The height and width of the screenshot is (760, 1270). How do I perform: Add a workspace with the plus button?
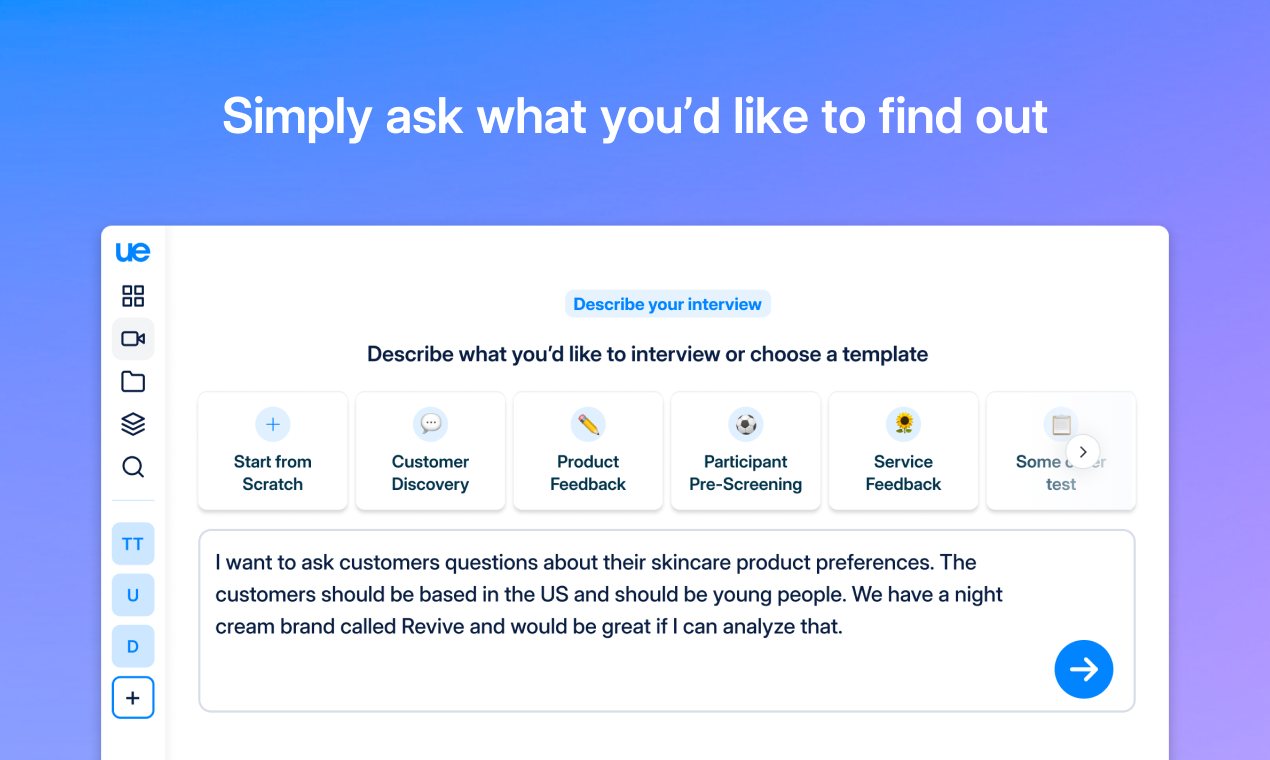pyautogui.click(x=133, y=697)
